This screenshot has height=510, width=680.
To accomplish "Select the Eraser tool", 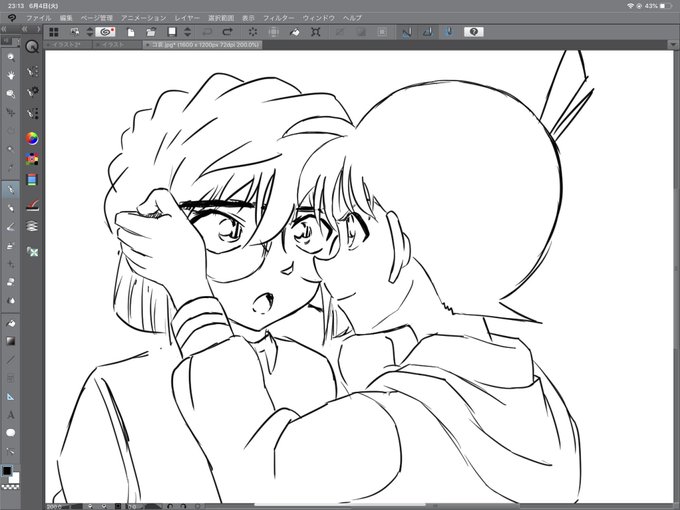I will coord(10,282).
